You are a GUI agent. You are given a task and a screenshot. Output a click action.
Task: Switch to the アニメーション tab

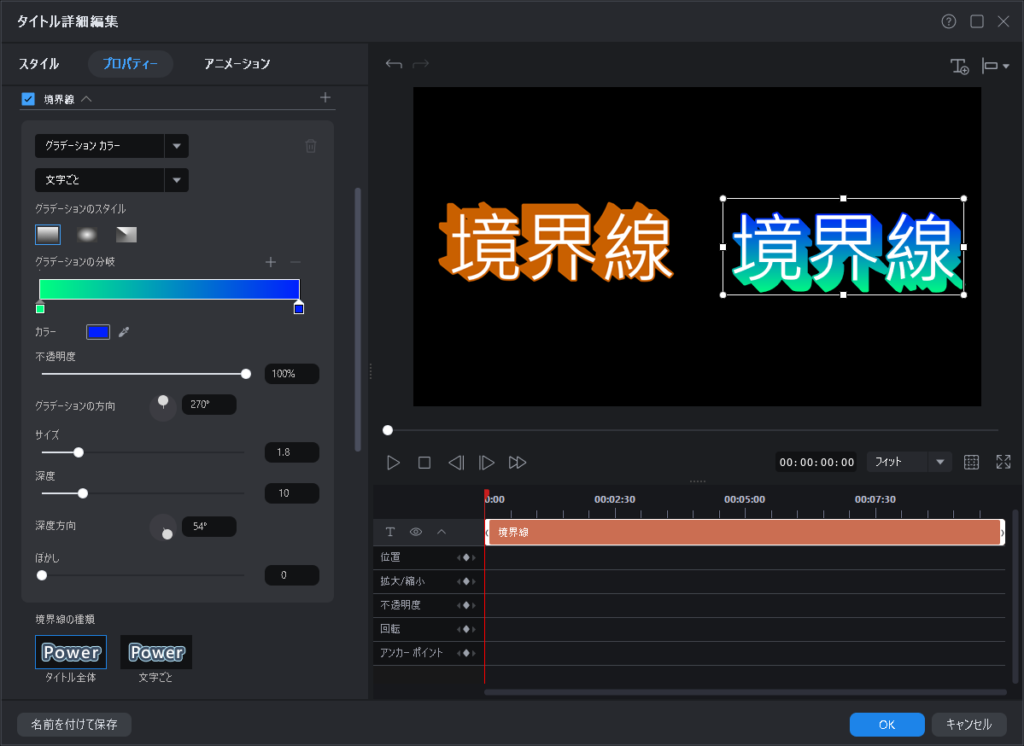(237, 64)
